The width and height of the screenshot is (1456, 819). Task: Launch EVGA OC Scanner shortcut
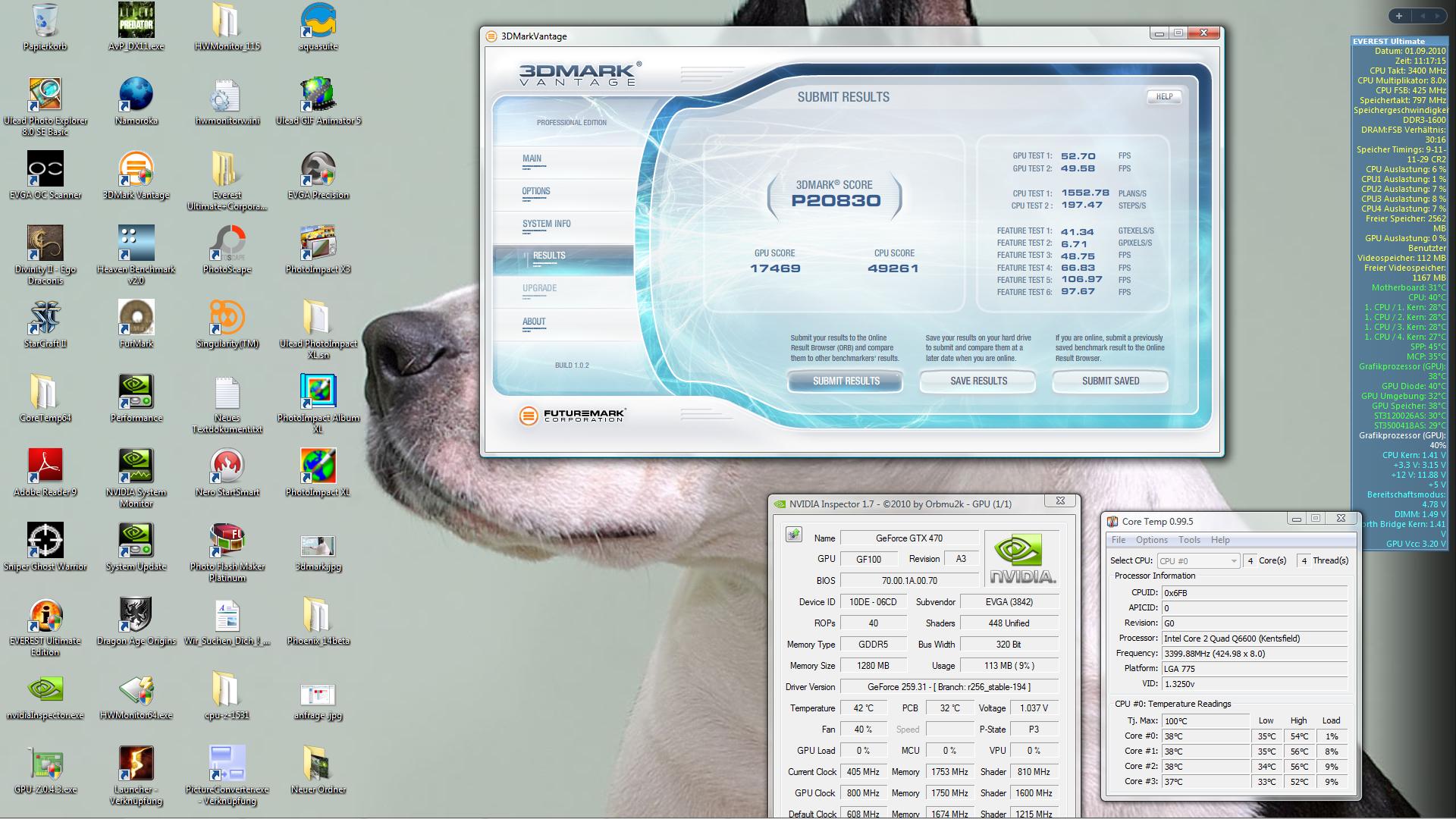45,170
